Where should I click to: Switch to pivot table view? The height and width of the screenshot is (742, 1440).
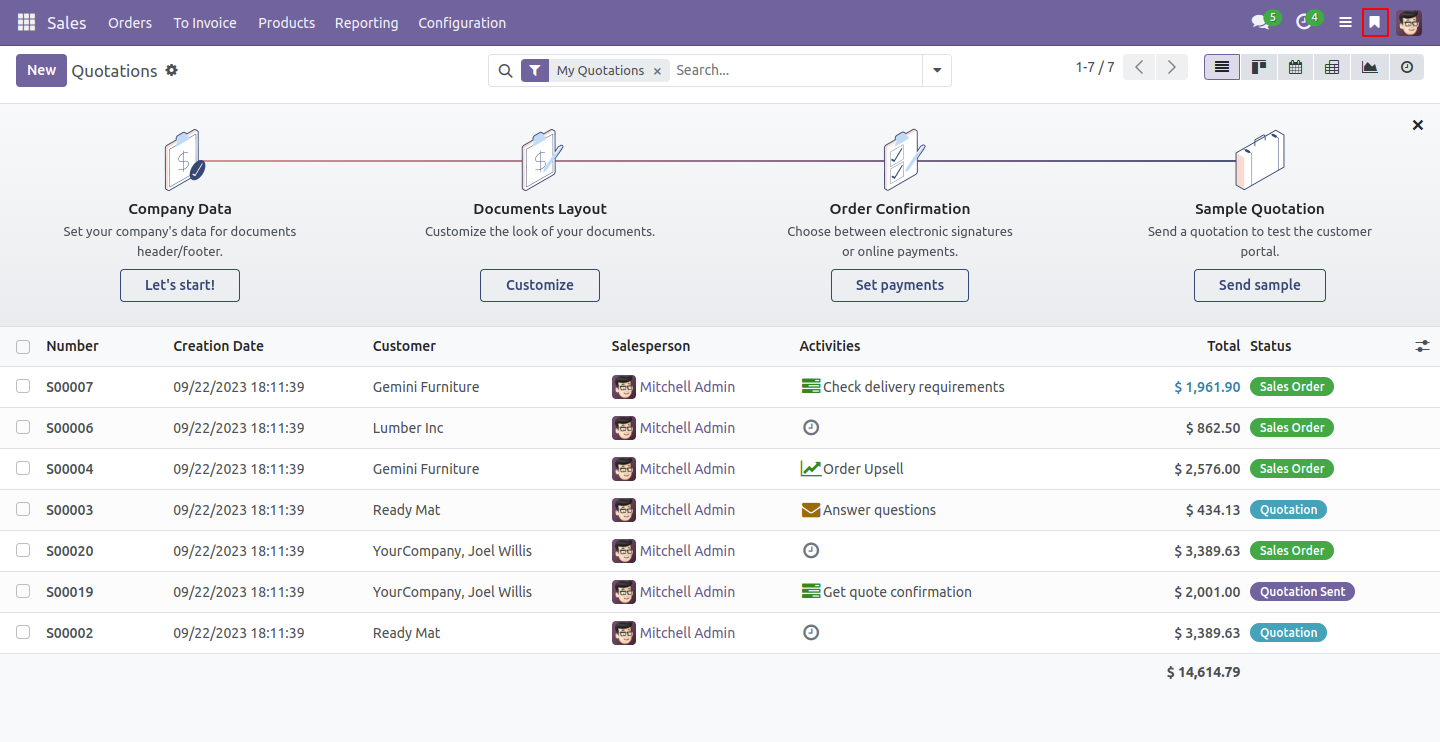(x=1332, y=67)
